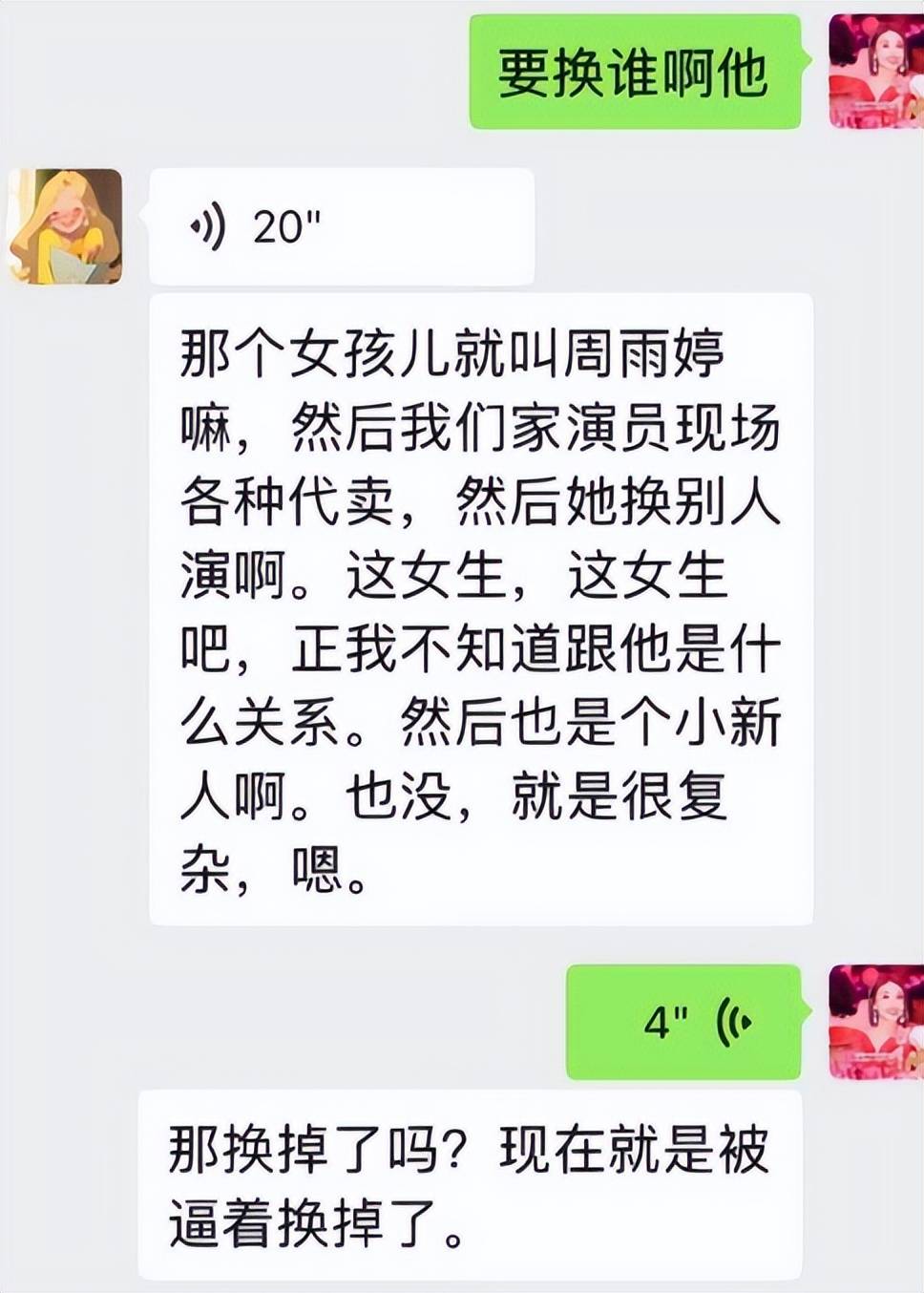Click the 4" duration label
The height and width of the screenshot is (1293, 924).
pos(665,1022)
